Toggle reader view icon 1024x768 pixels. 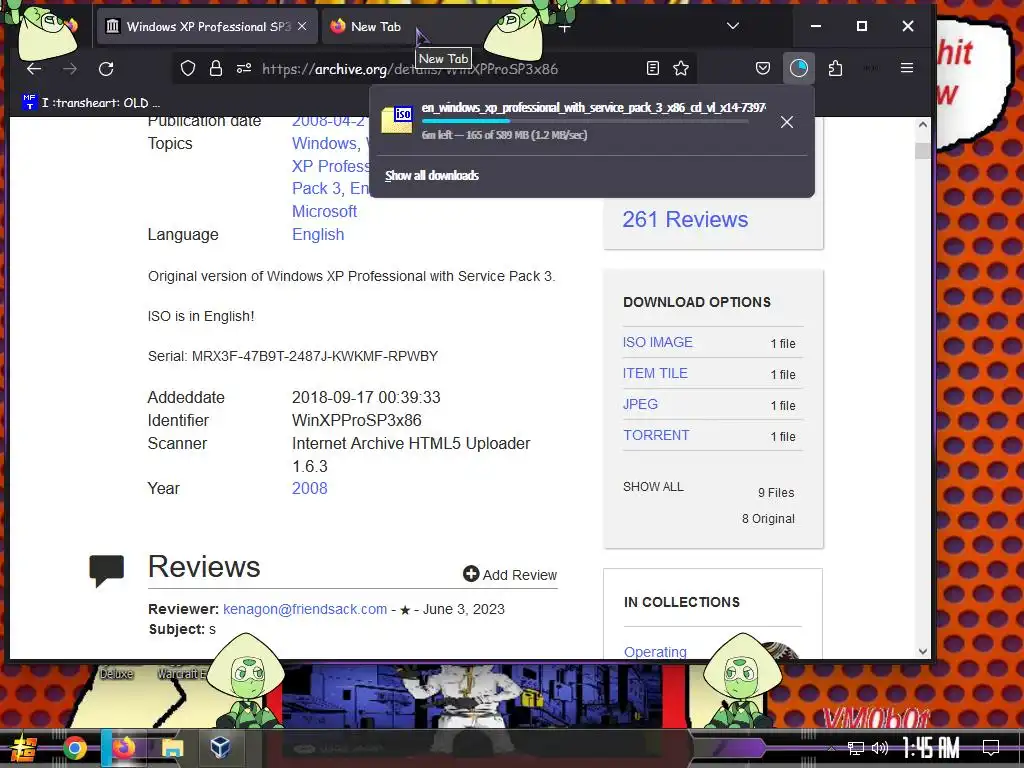[652, 68]
